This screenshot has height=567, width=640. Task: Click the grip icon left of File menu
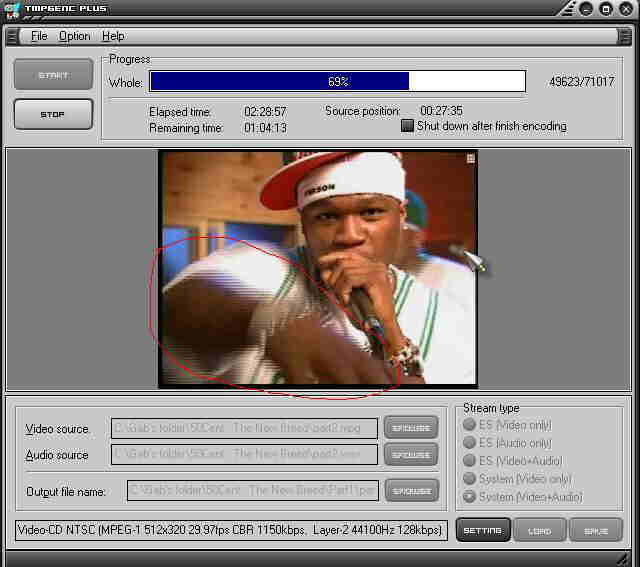[12, 36]
